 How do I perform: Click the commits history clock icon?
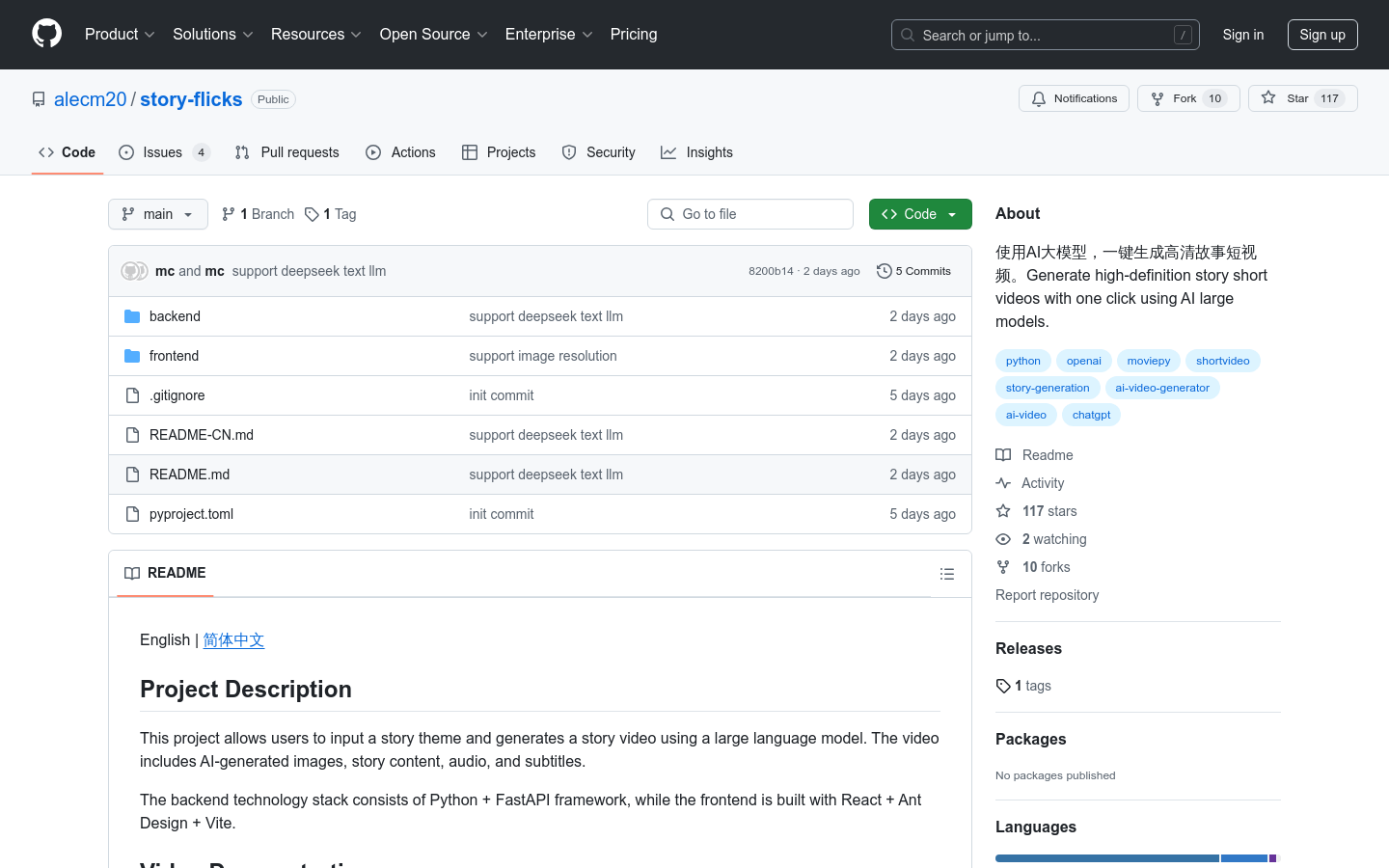[x=884, y=271]
